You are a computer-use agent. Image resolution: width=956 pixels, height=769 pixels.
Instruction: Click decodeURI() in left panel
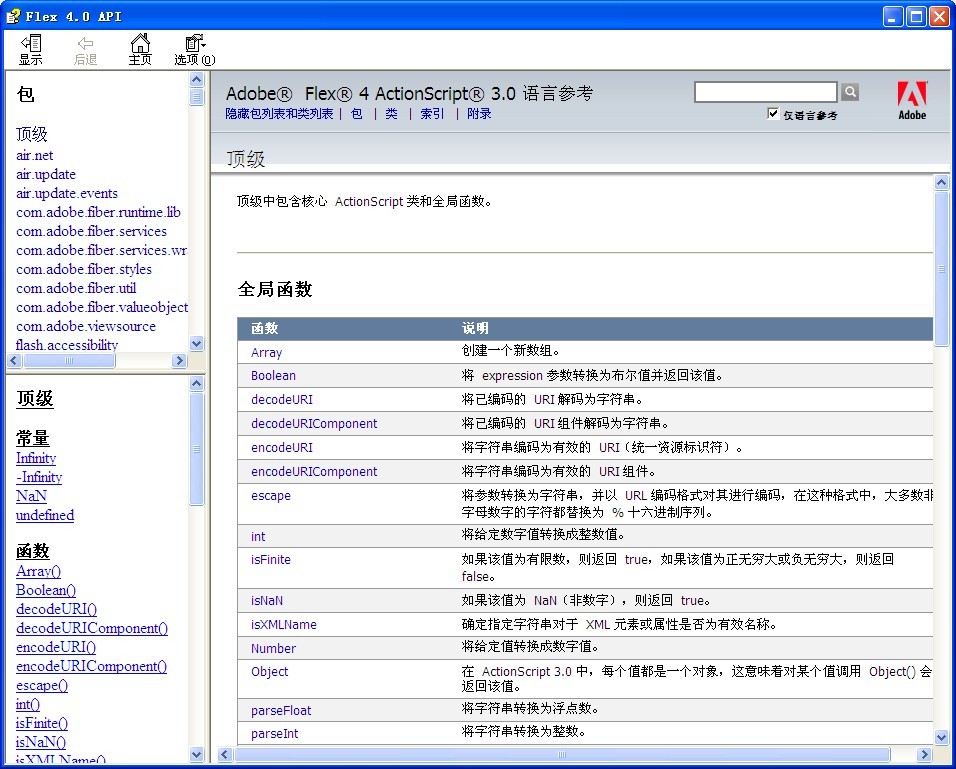(x=57, y=609)
